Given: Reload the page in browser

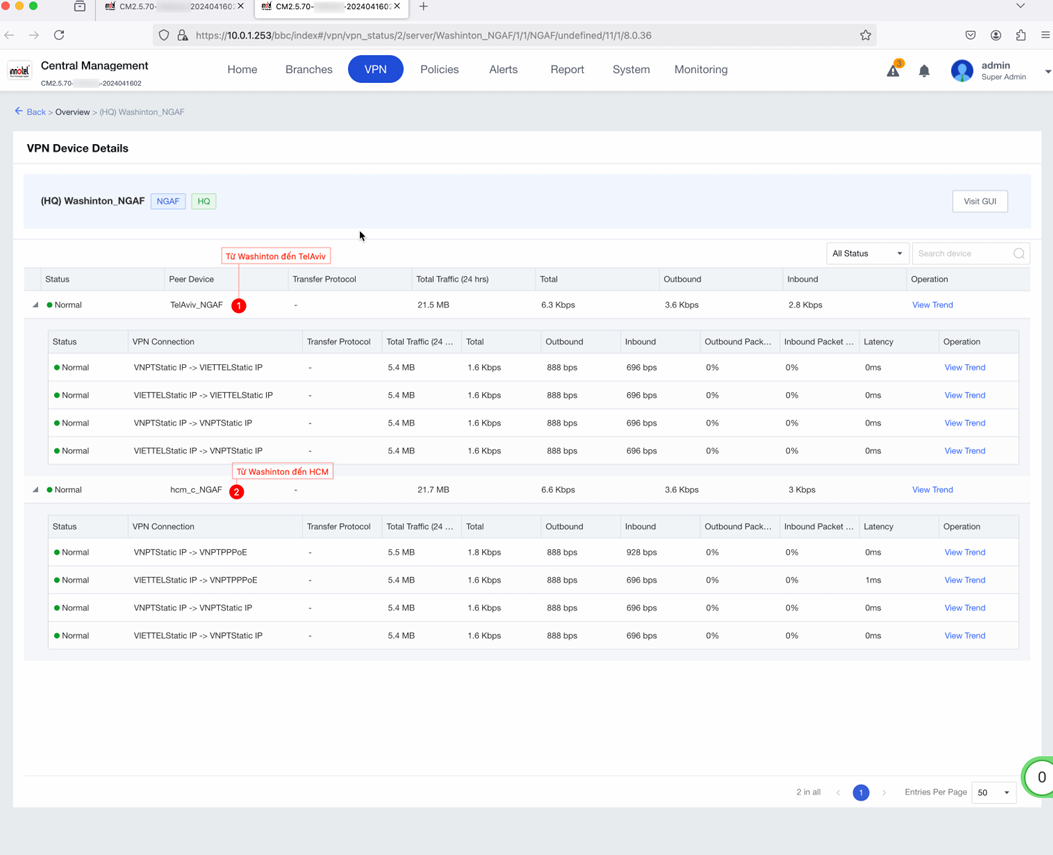Looking at the screenshot, I should pyautogui.click(x=59, y=35).
